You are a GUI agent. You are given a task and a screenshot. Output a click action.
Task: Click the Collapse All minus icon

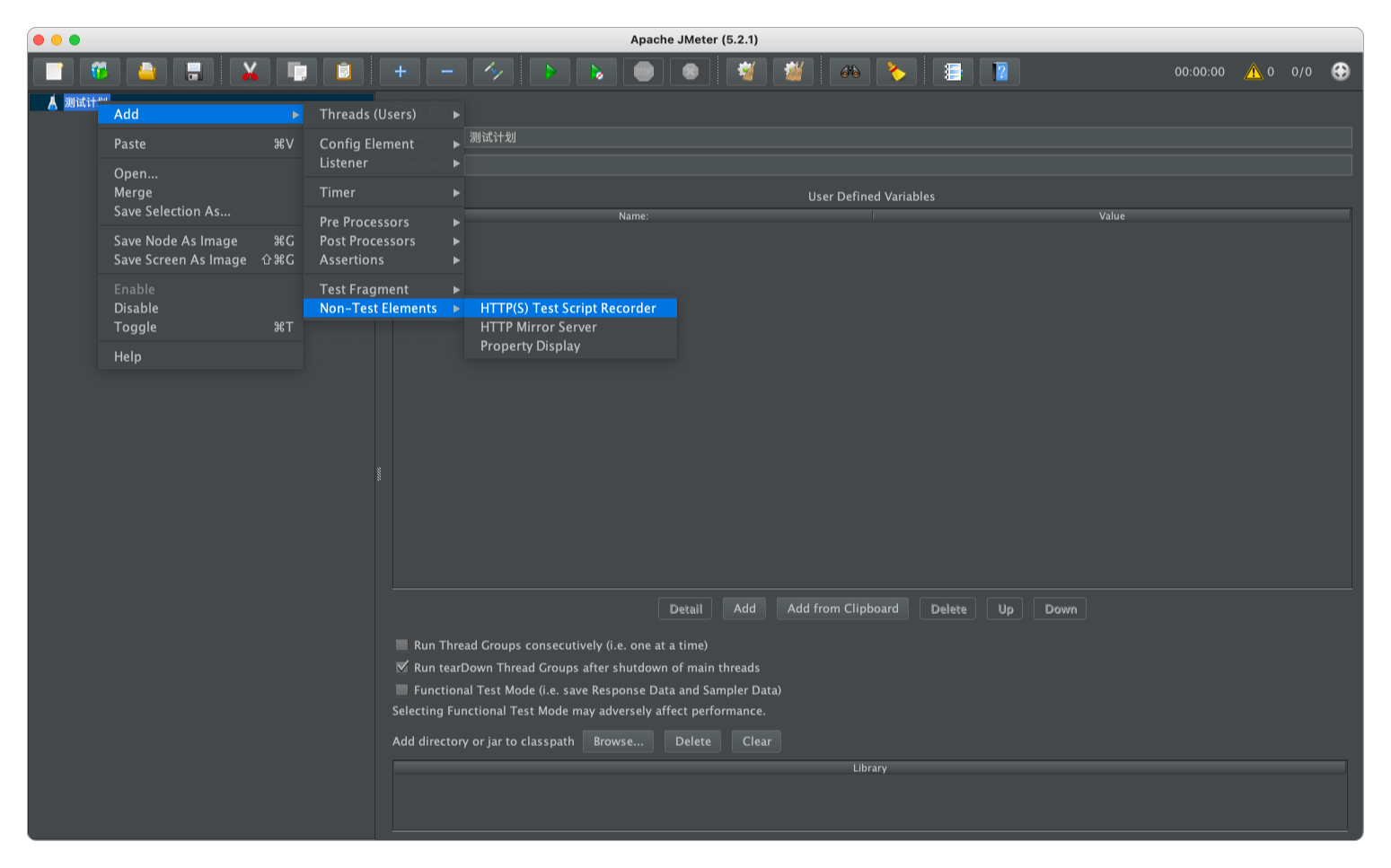click(447, 72)
